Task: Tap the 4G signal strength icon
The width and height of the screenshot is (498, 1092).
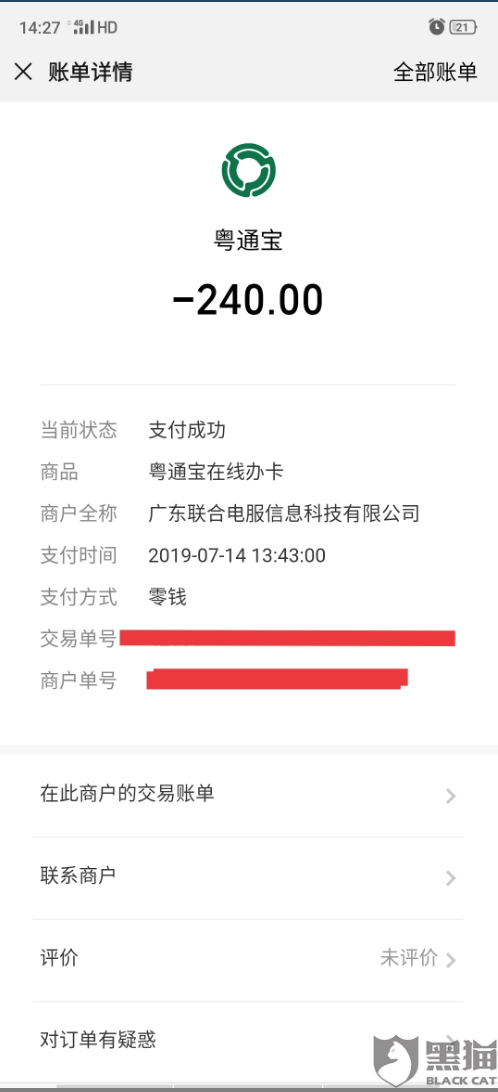Action: click(x=84, y=28)
